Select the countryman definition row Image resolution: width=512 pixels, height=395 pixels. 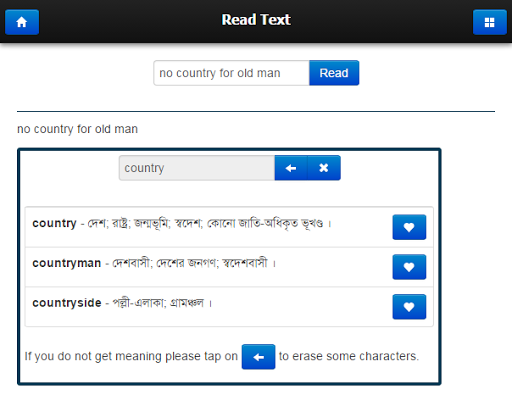[229, 267]
